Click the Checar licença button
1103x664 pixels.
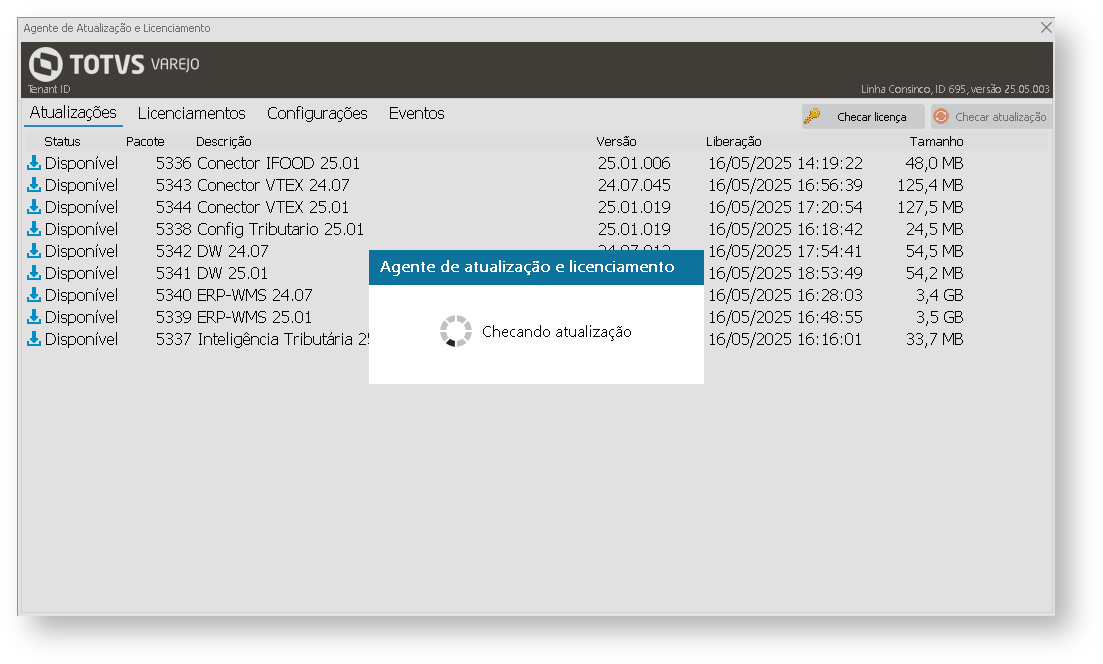pos(863,117)
